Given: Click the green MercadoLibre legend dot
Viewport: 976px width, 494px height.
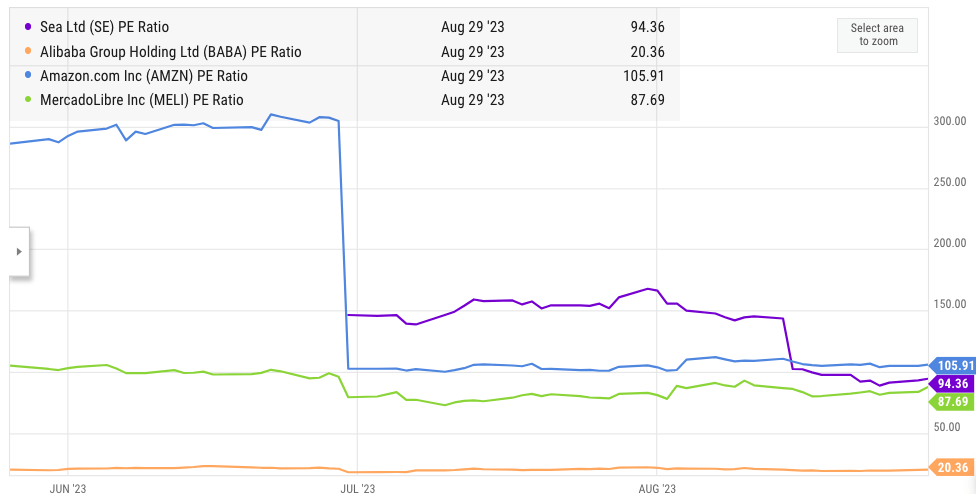Looking at the screenshot, I should click(x=27, y=100).
